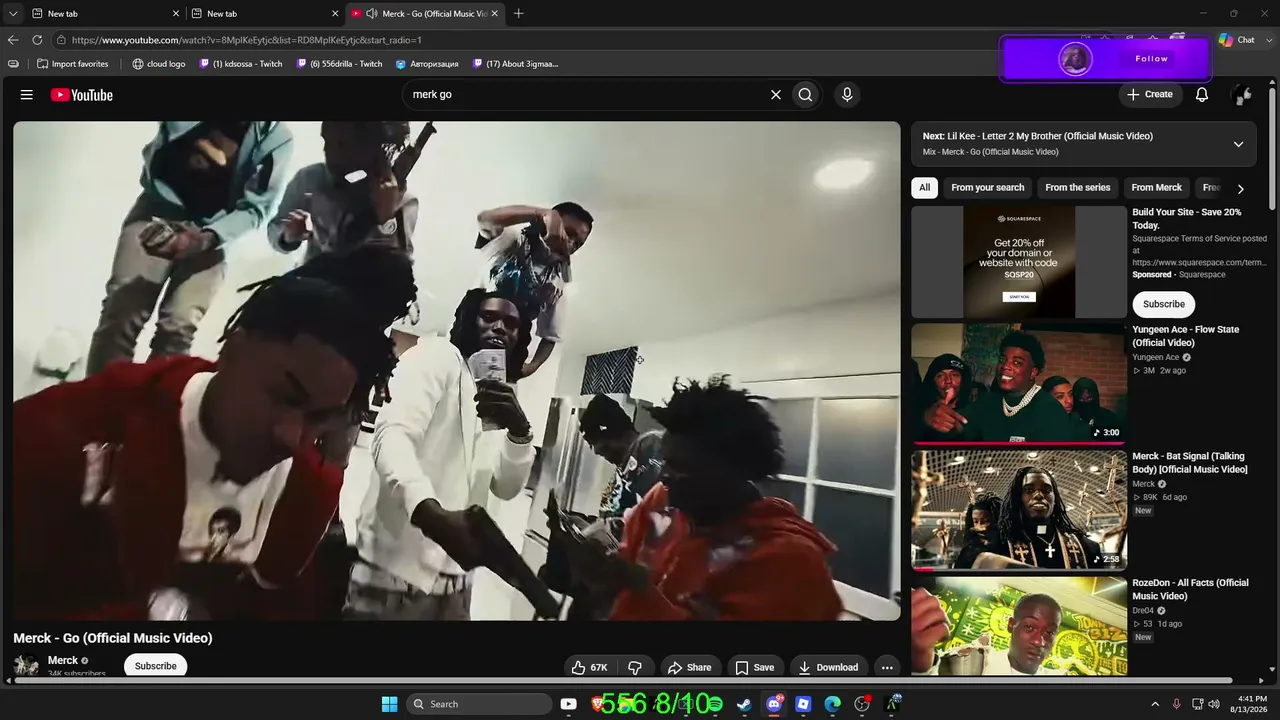Open a new browser tab
Viewport: 1280px width, 720px height.
[x=518, y=14]
